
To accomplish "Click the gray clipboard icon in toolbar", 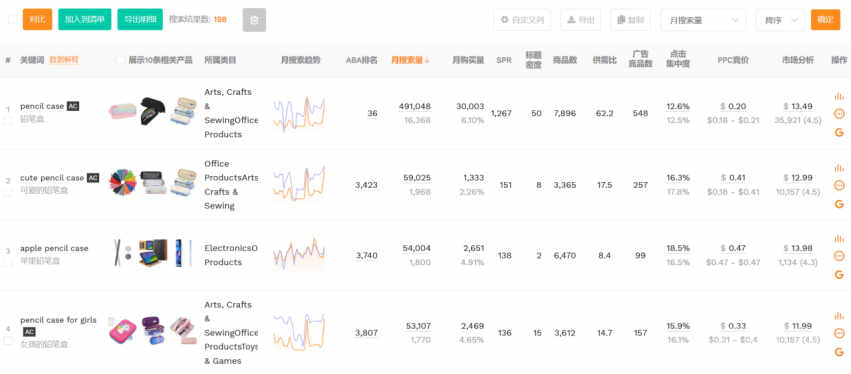I will click(x=255, y=20).
